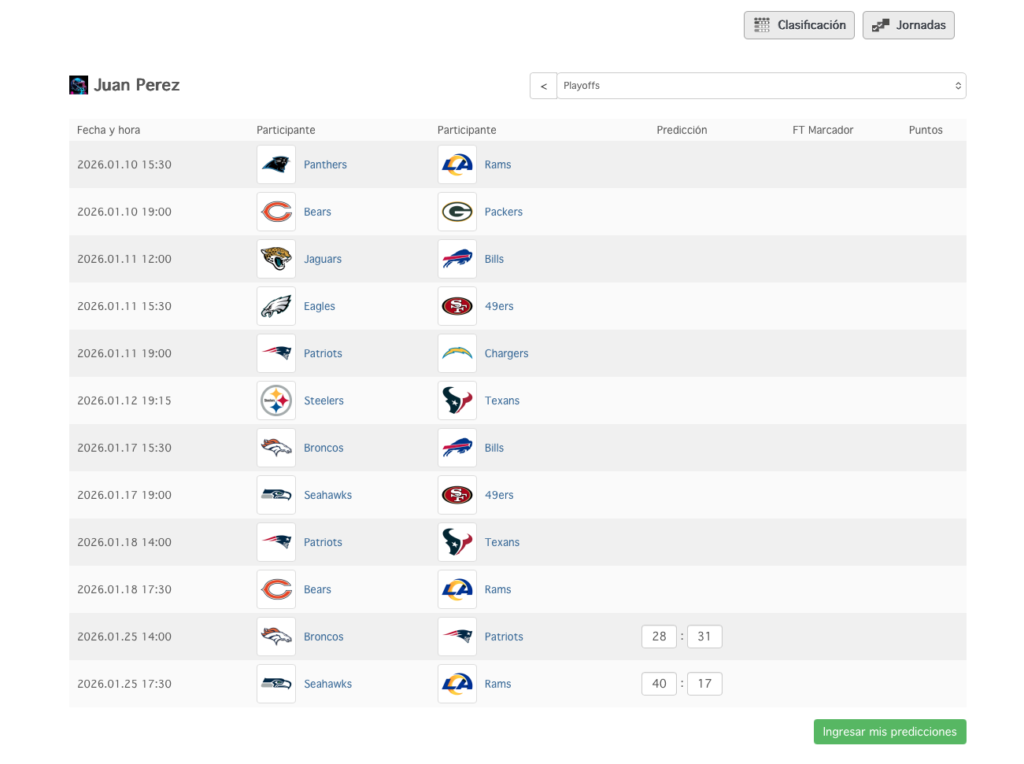The width and height of the screenshot is (1024, 764).
Task: Open the 49ers link in Eagles match
Action: [499, 306]
